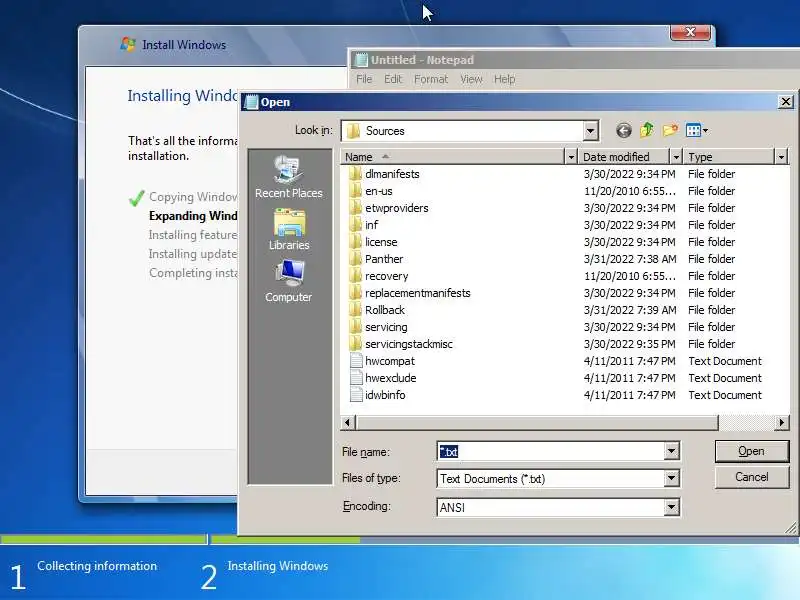Sort by the Type column header
Viewport: 800px width, 600px height.
tap(730, 157)
